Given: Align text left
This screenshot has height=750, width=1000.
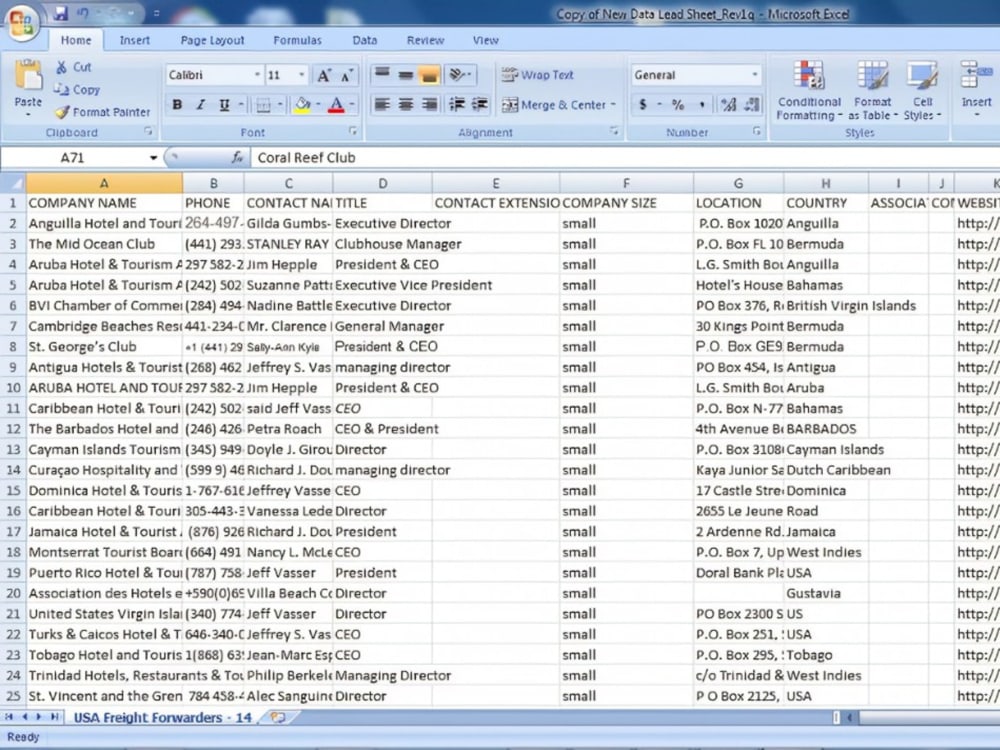Looking at the screenshot, I should tap(382, 104).
